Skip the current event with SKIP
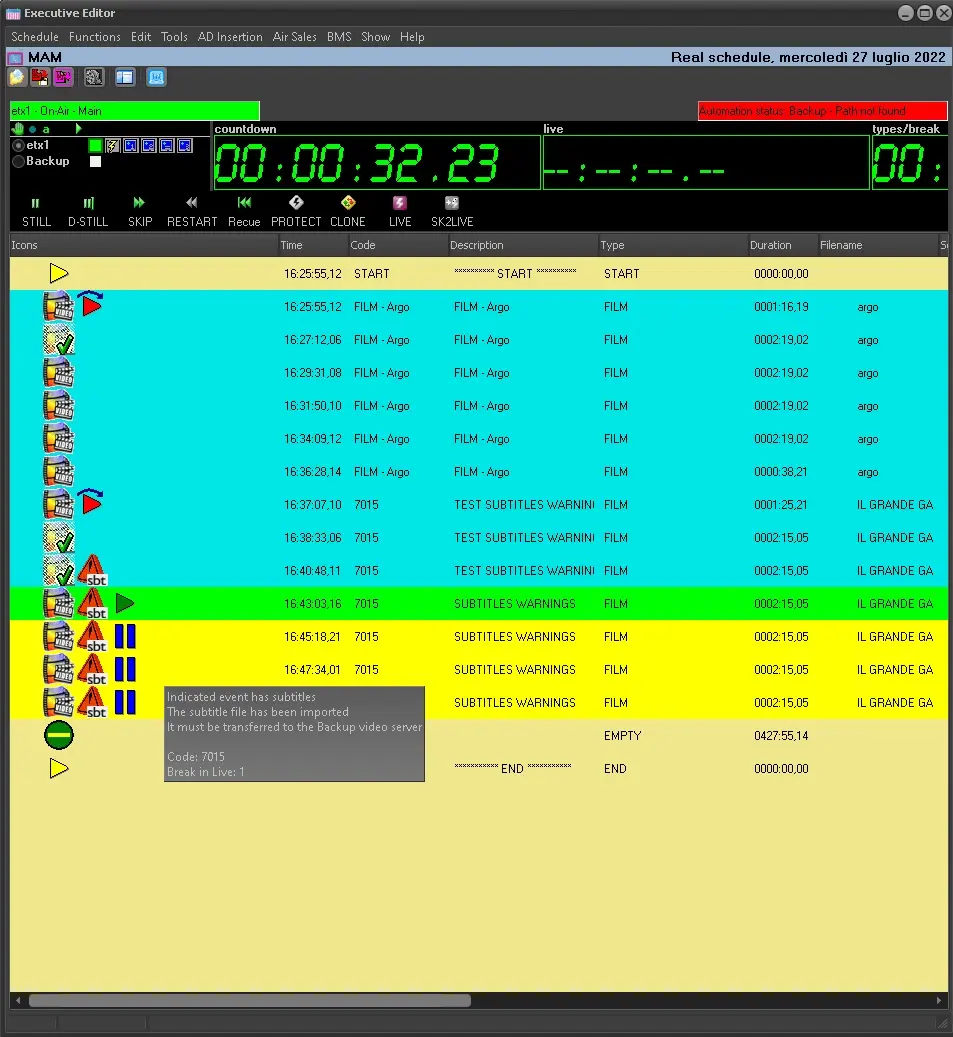The image size is (953, 1037). (x=139, y=203)
